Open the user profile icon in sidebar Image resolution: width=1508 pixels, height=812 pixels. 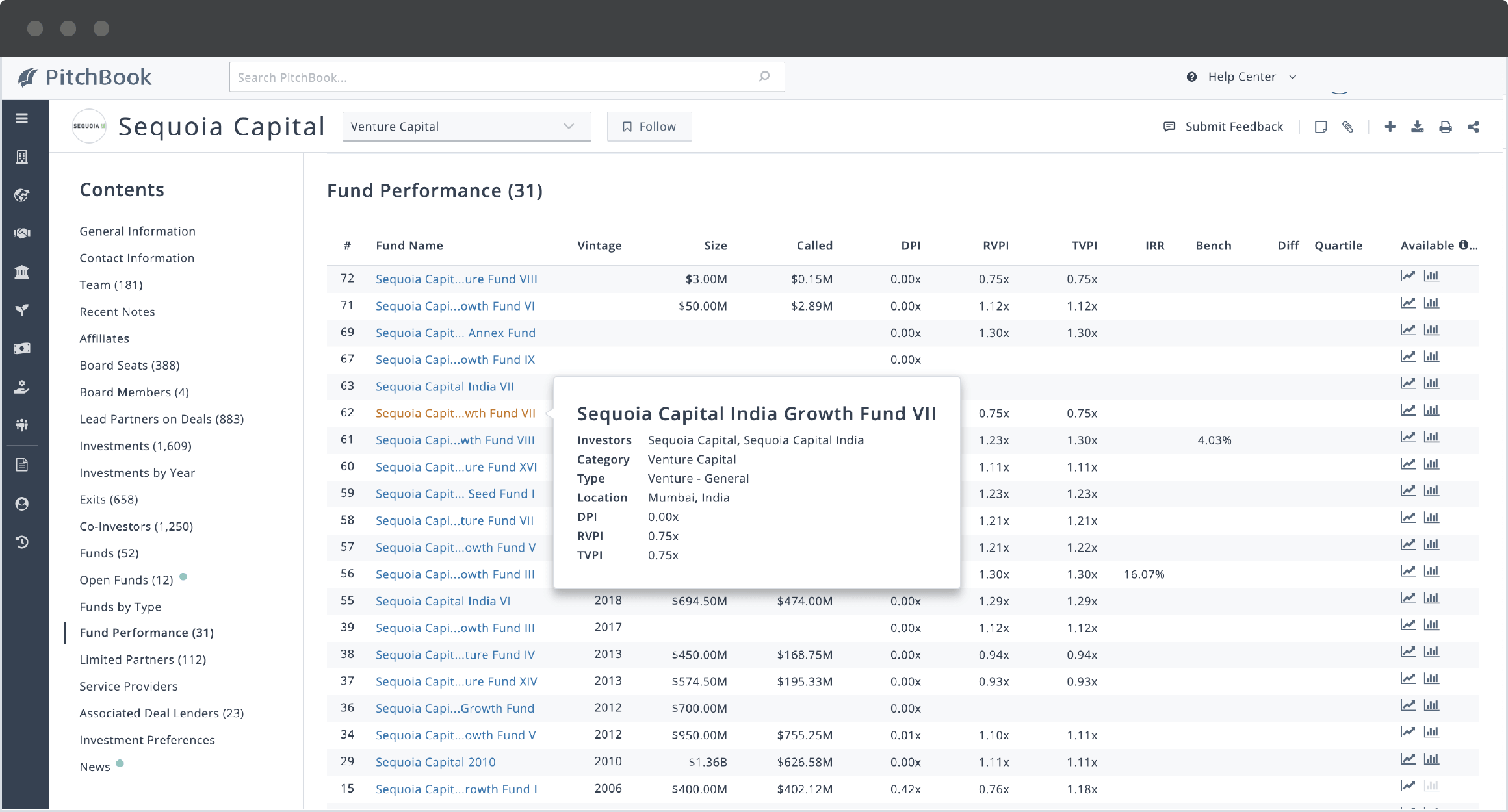(22, 503)
